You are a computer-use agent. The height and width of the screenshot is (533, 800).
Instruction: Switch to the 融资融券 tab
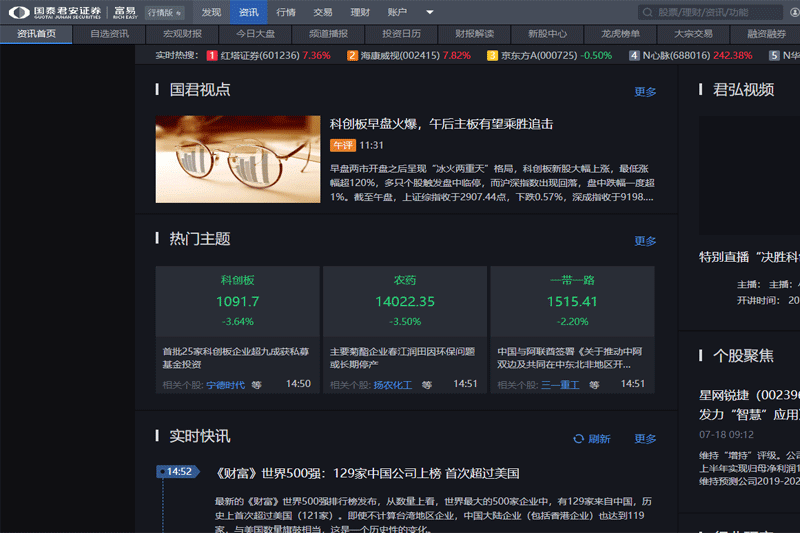766,34
